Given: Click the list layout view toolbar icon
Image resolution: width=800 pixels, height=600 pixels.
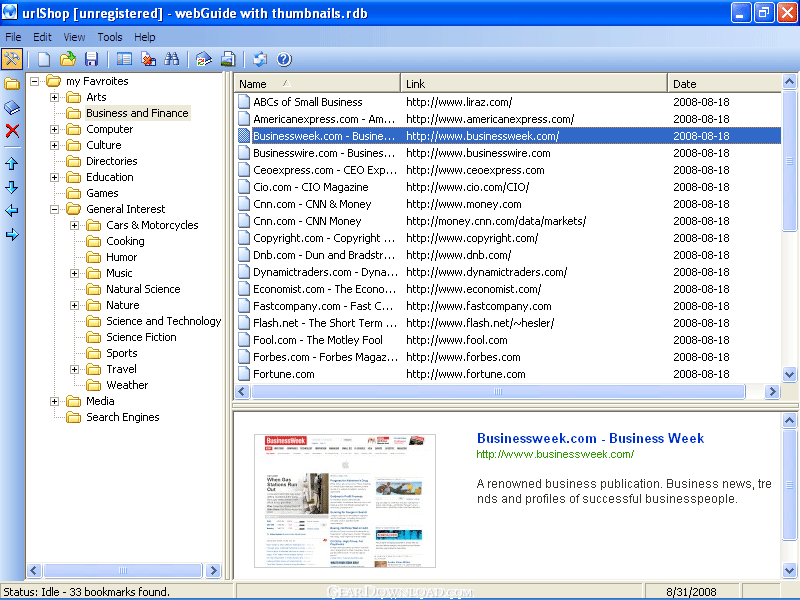Looking at the screenshot, I should click(x=124, y=59).
